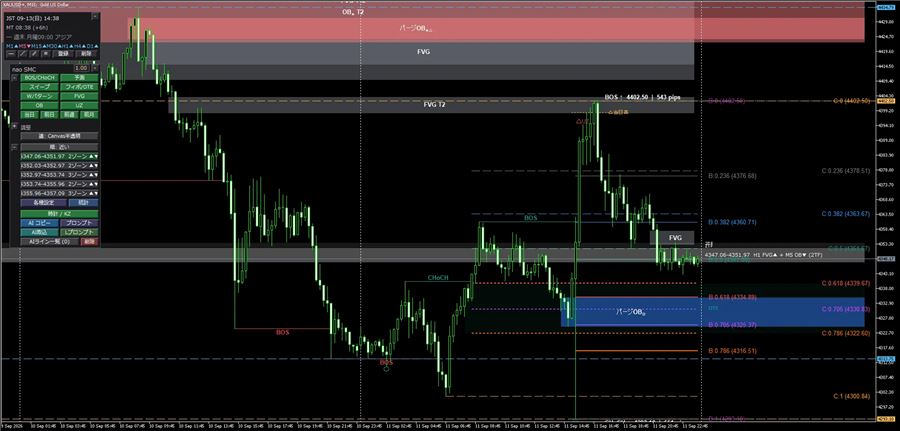Open the AIライン一覧 (0) list

tap(49, 242)
